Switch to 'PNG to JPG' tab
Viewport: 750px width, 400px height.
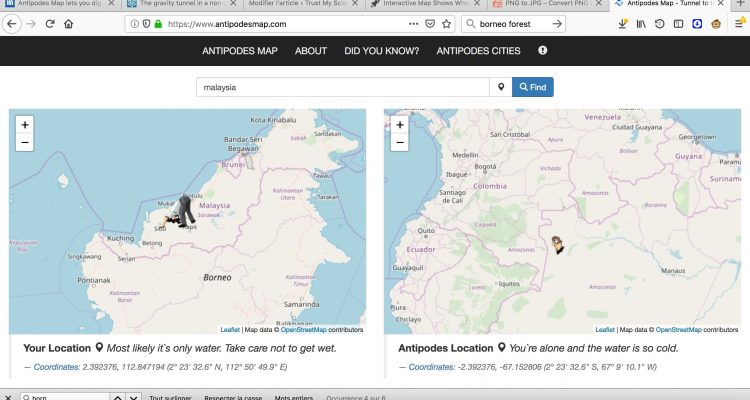pyautogui.click(x=548, y=3)
